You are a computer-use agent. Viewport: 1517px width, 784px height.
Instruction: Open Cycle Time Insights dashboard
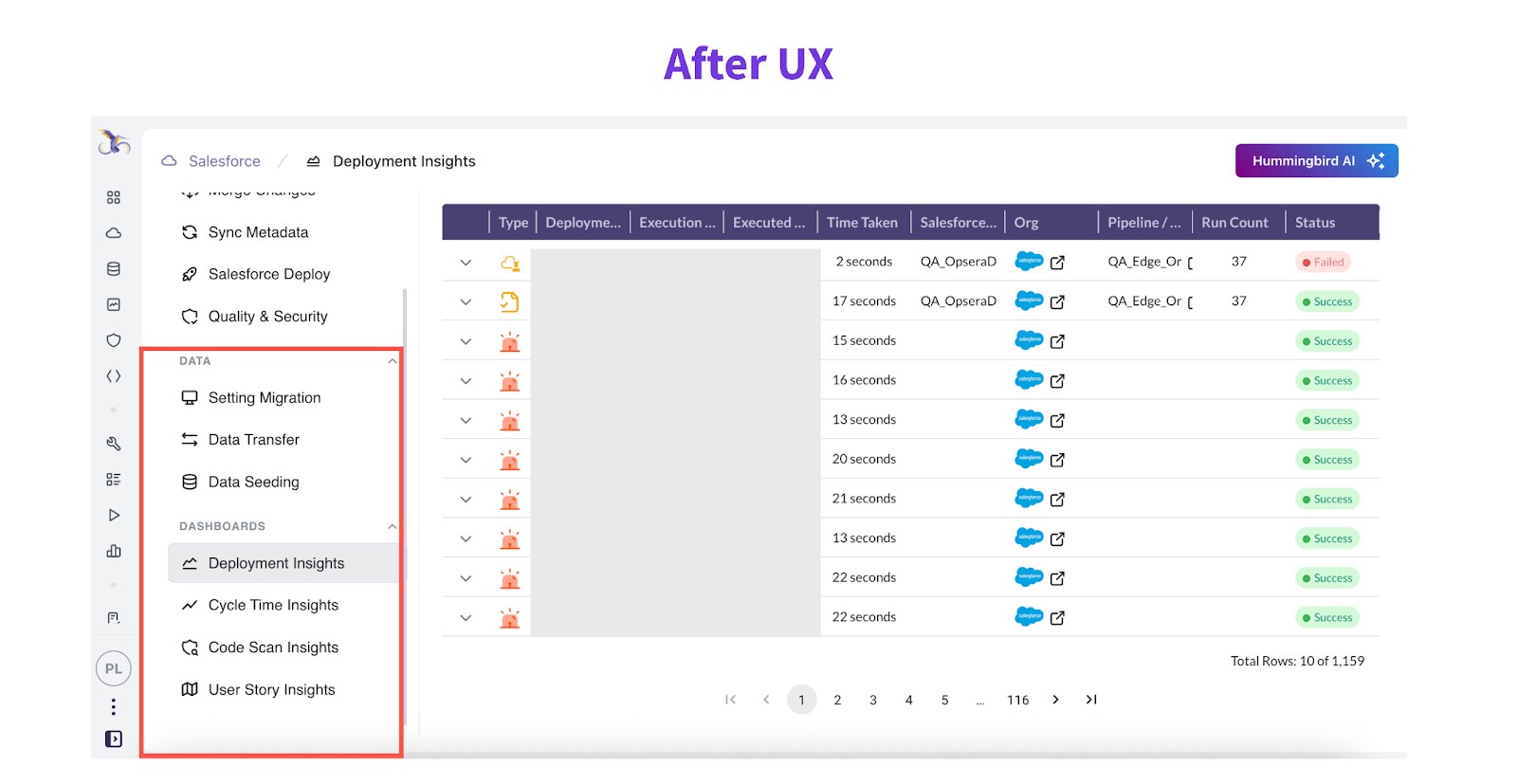[x=273, y=605]
